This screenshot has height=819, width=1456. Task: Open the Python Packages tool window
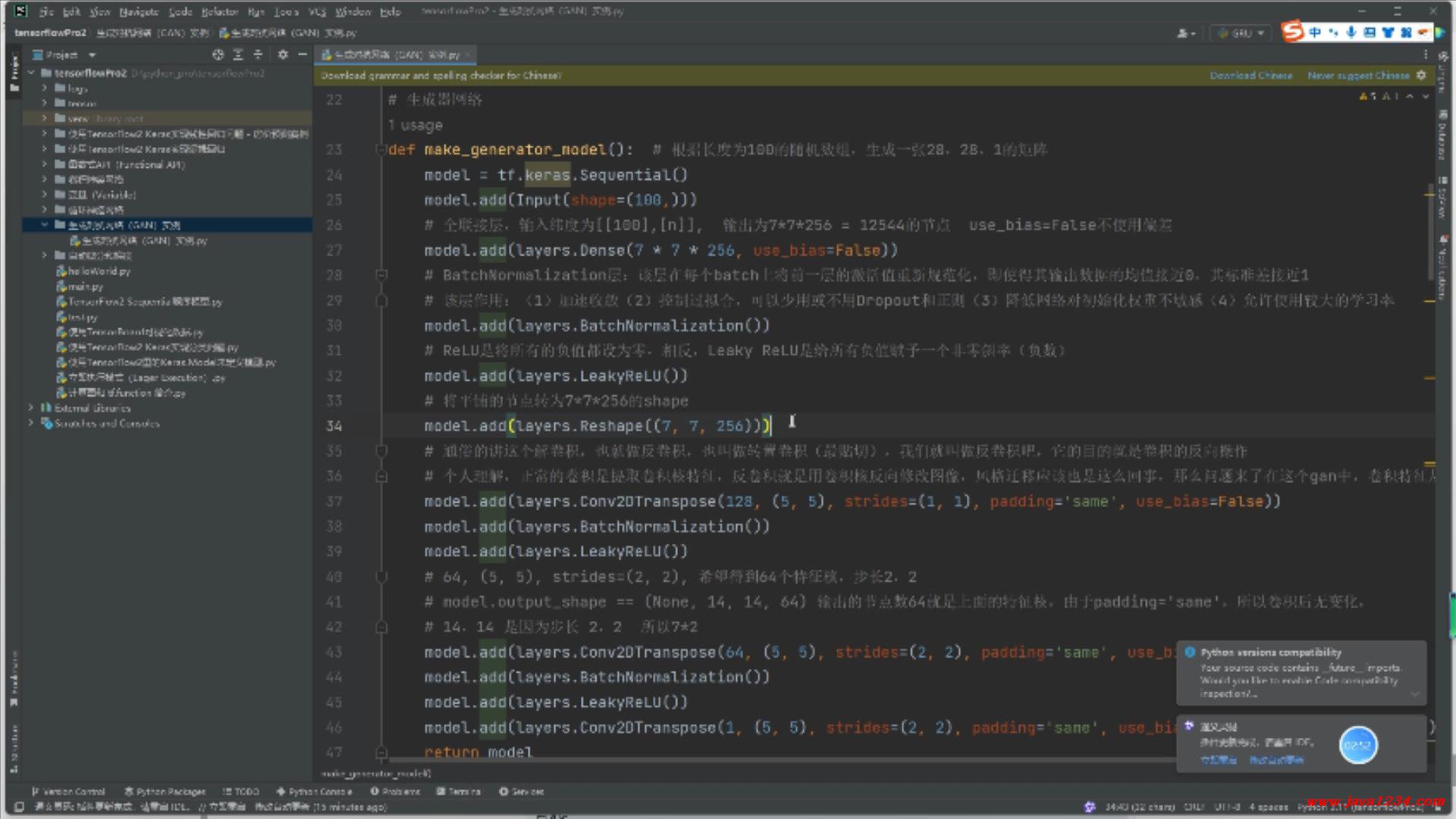(x=165, y=791)
